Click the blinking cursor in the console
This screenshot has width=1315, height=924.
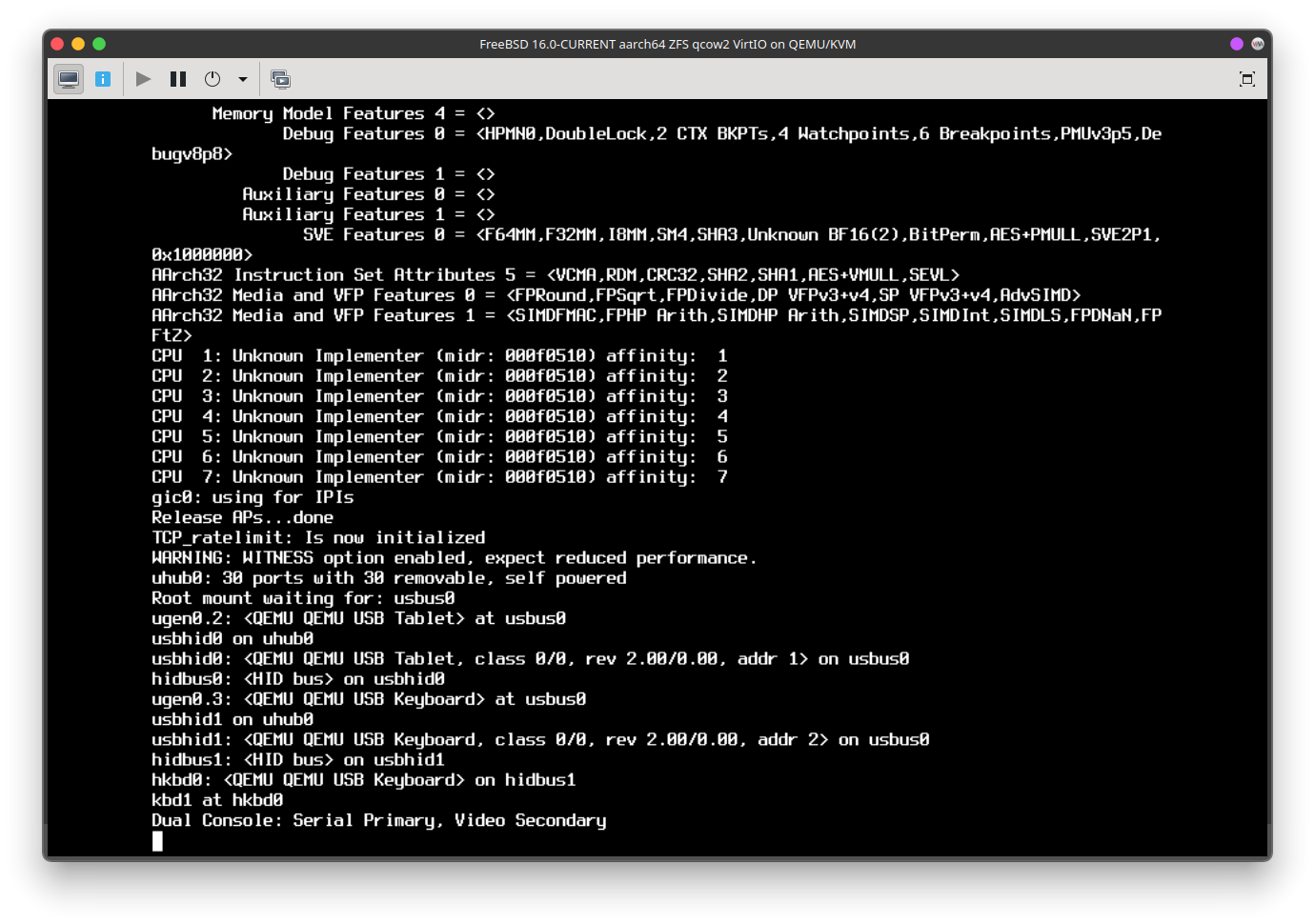coord(157,841)
